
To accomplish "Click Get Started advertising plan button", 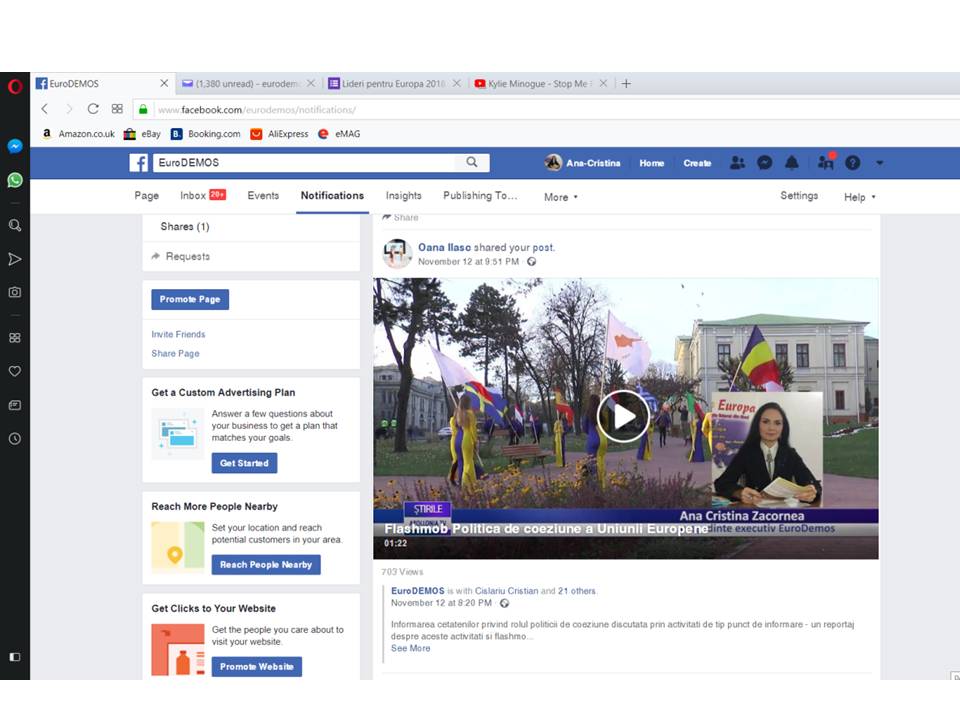I will point(244,463).
